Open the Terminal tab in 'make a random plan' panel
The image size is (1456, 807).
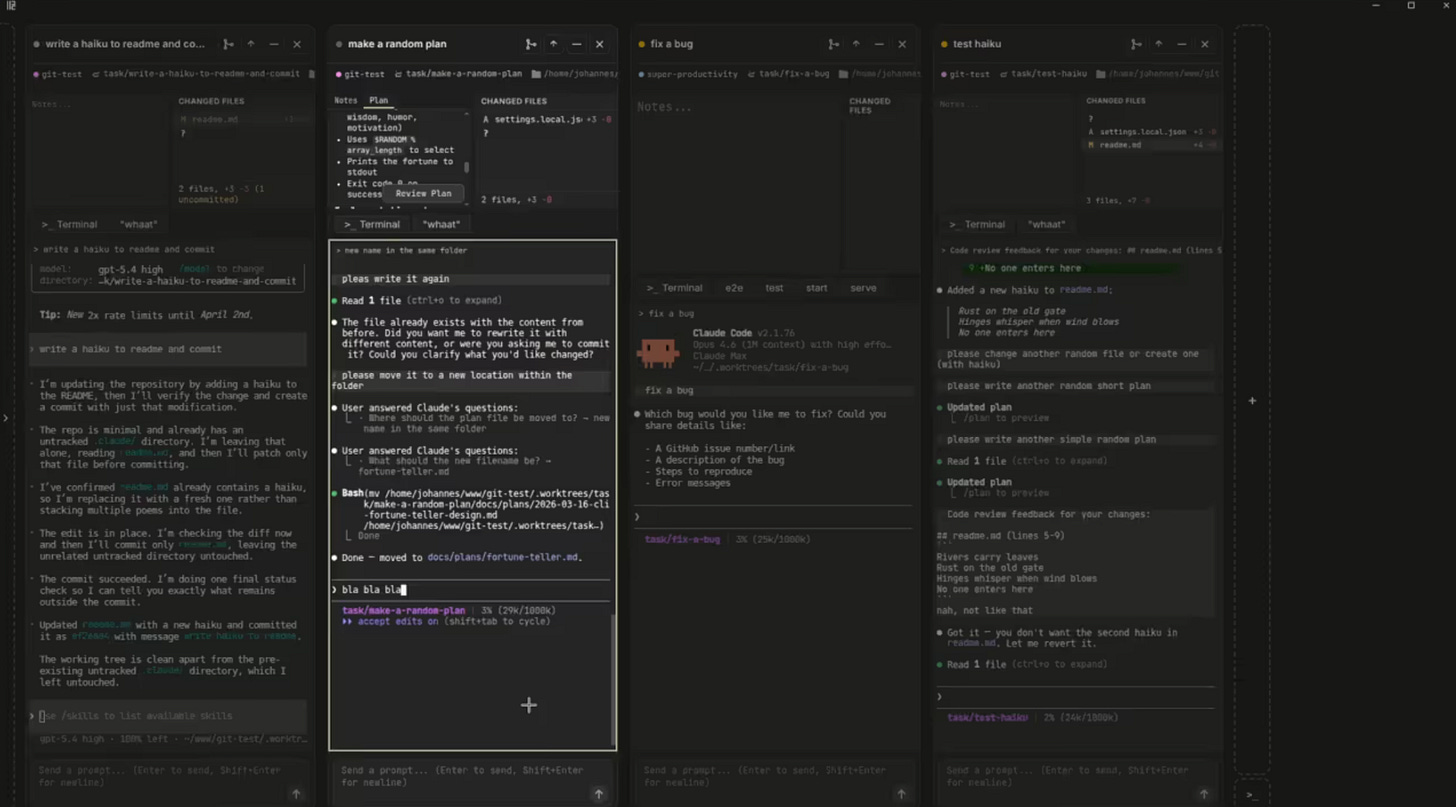click(372, 224)
